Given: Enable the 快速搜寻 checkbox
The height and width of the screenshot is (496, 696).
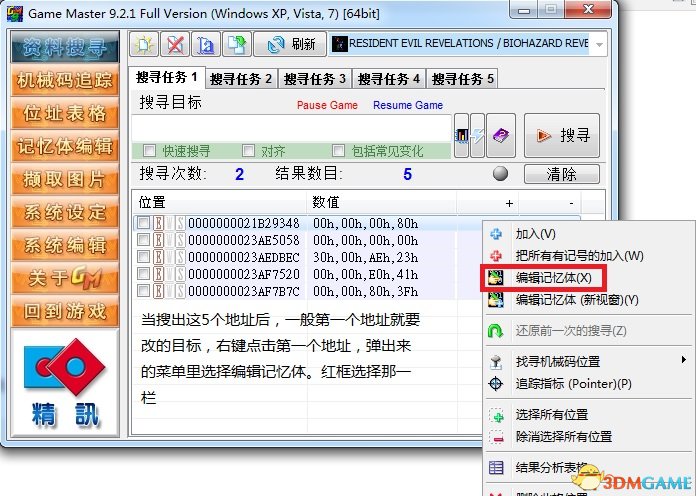Looking at the screenshot, I should [x=150, y=151].
